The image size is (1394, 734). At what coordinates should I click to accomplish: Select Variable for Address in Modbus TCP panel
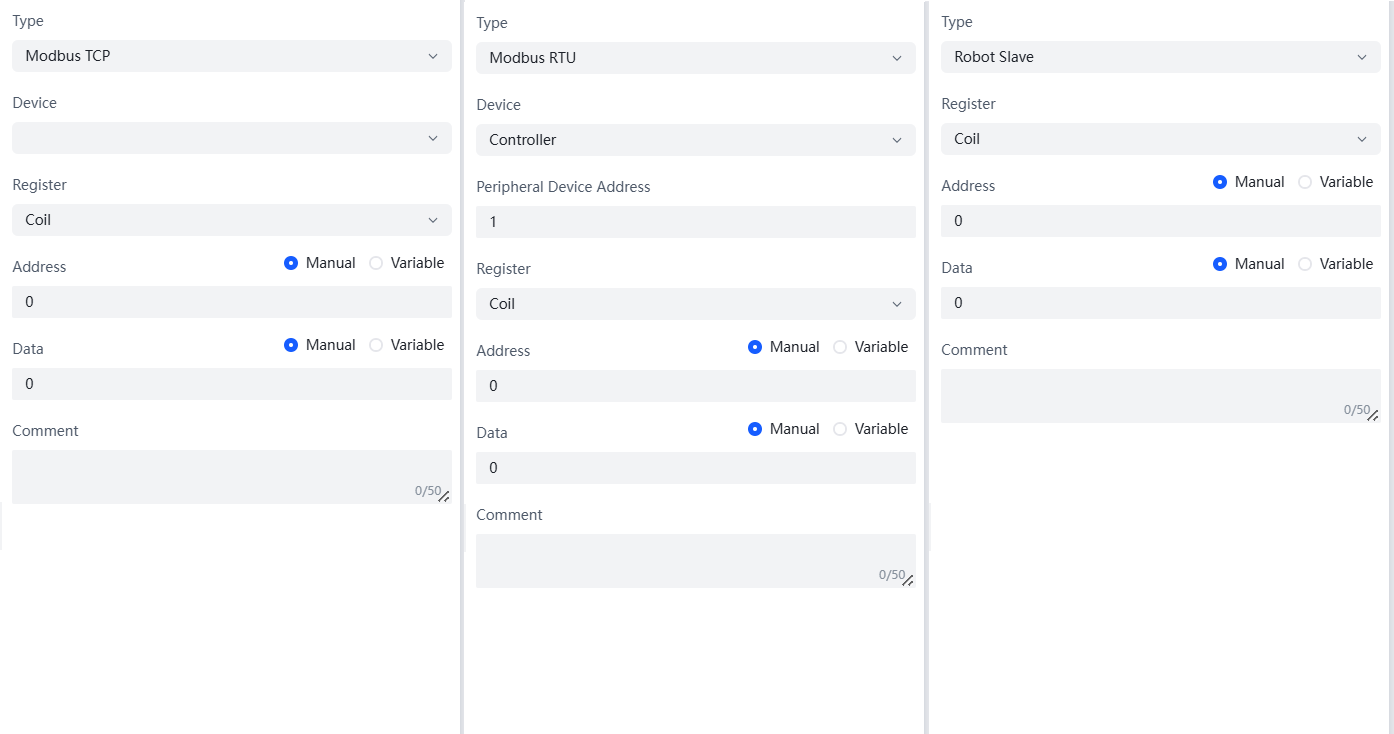(x=377, y=263)
